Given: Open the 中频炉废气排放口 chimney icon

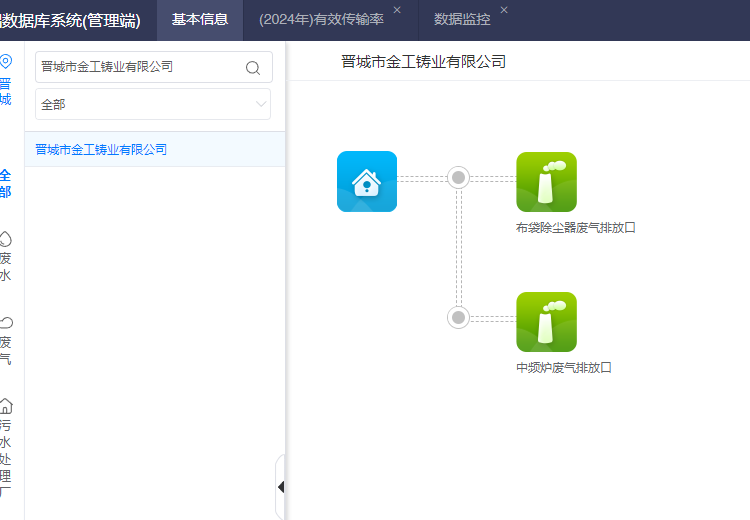Looking at the screenshot, I should [x=546, y=322].
